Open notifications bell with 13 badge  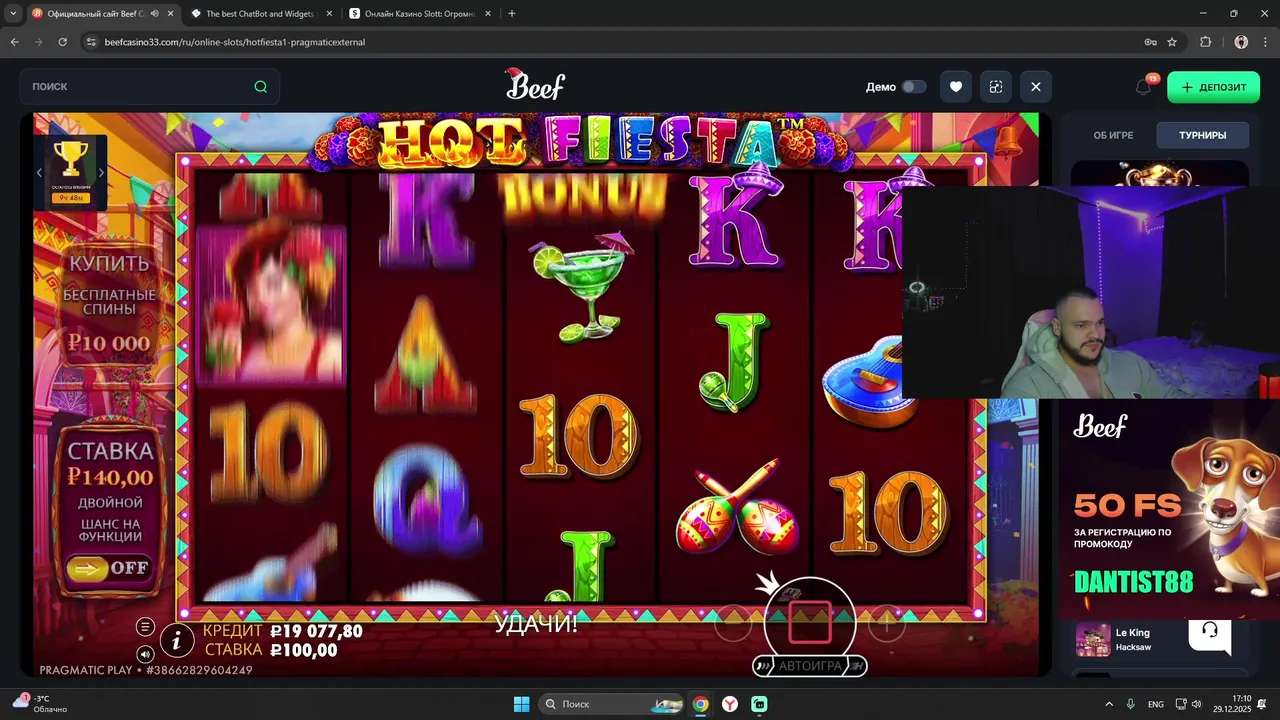point(1144,87)
